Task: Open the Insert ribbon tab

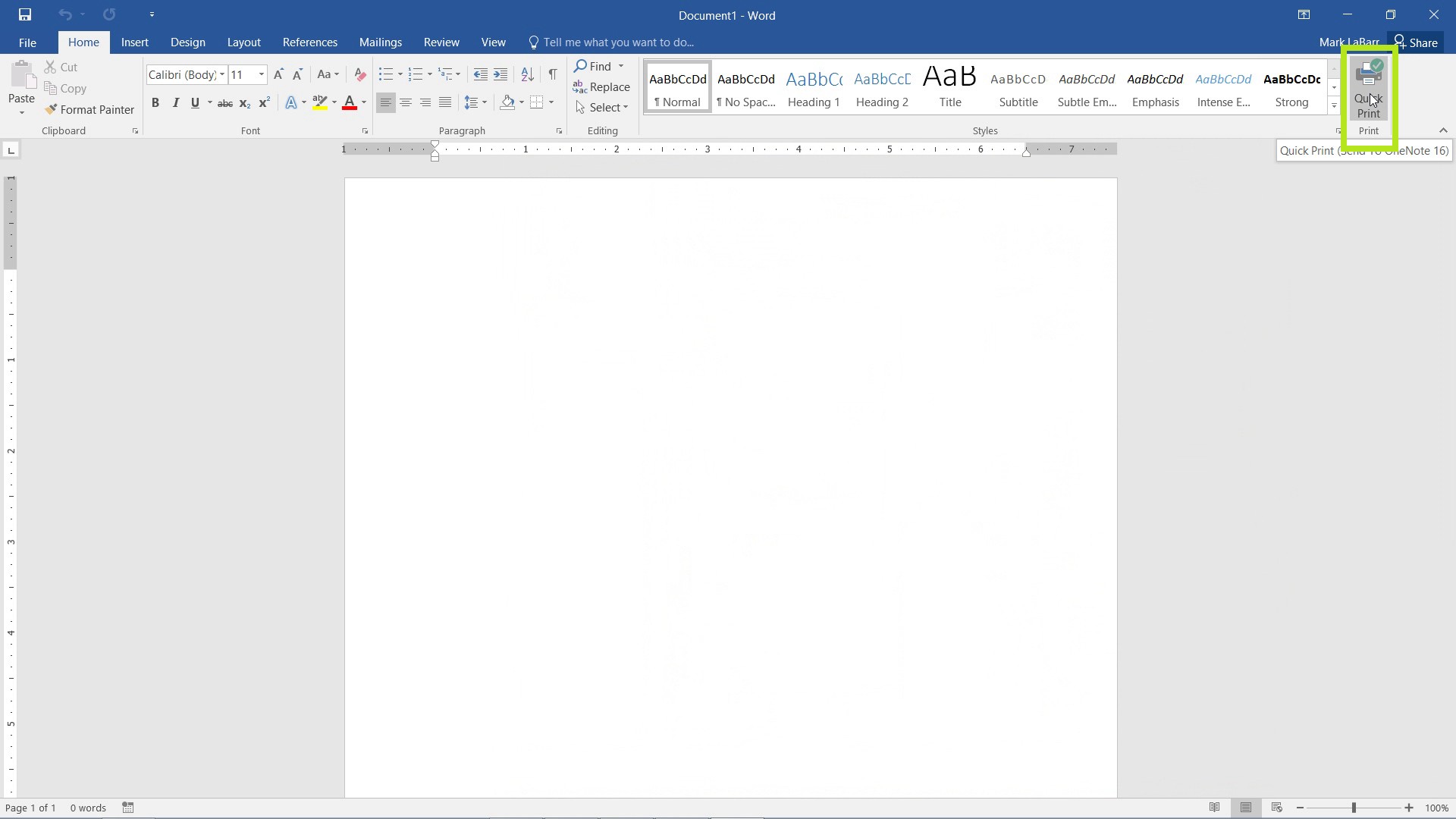Action: click(135, 42)
